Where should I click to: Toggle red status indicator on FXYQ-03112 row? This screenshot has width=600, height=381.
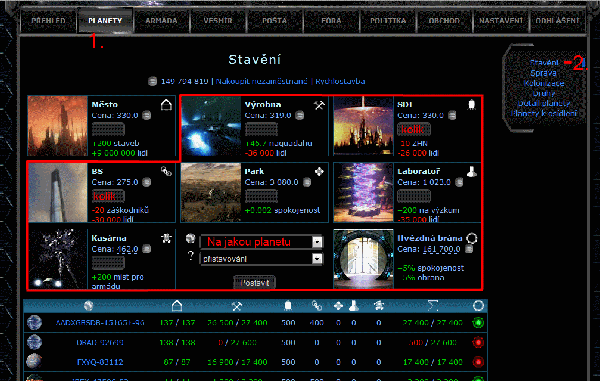pos(478,361)
